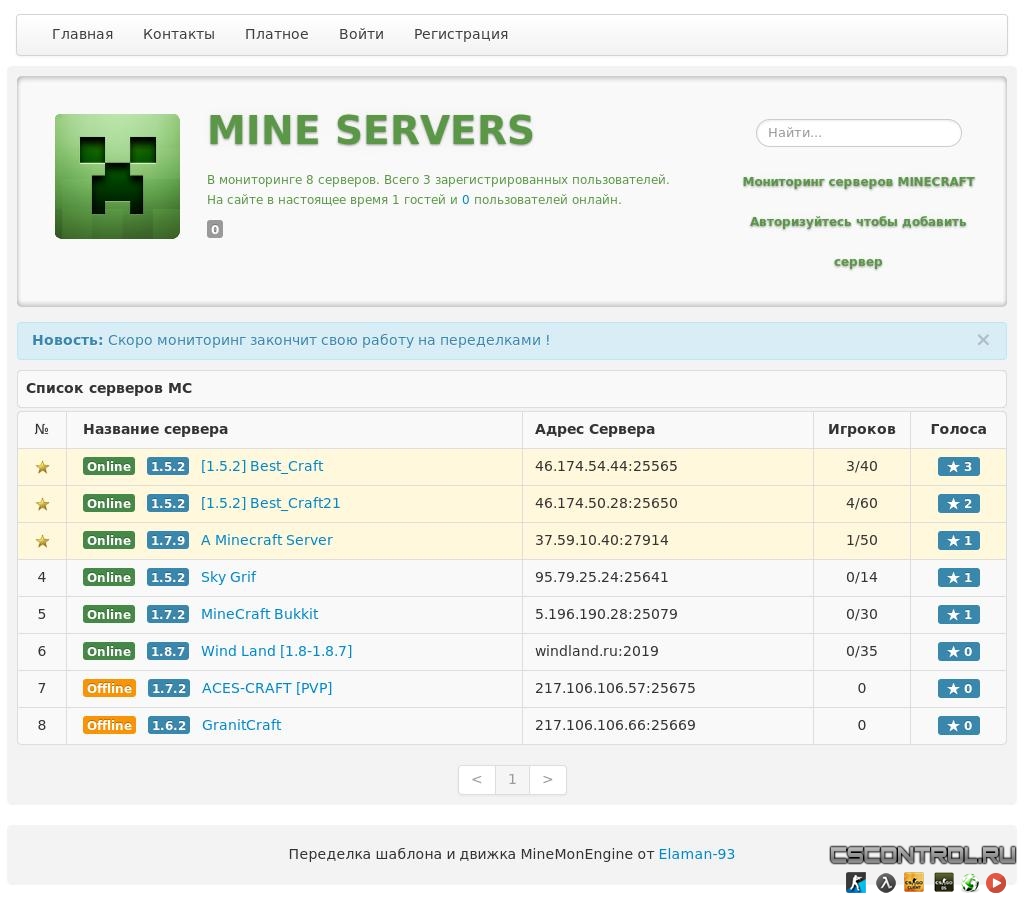This screenshot has height=900, width=1024.
Task: Select Войти in the top navigation
Action: (361, 34)
